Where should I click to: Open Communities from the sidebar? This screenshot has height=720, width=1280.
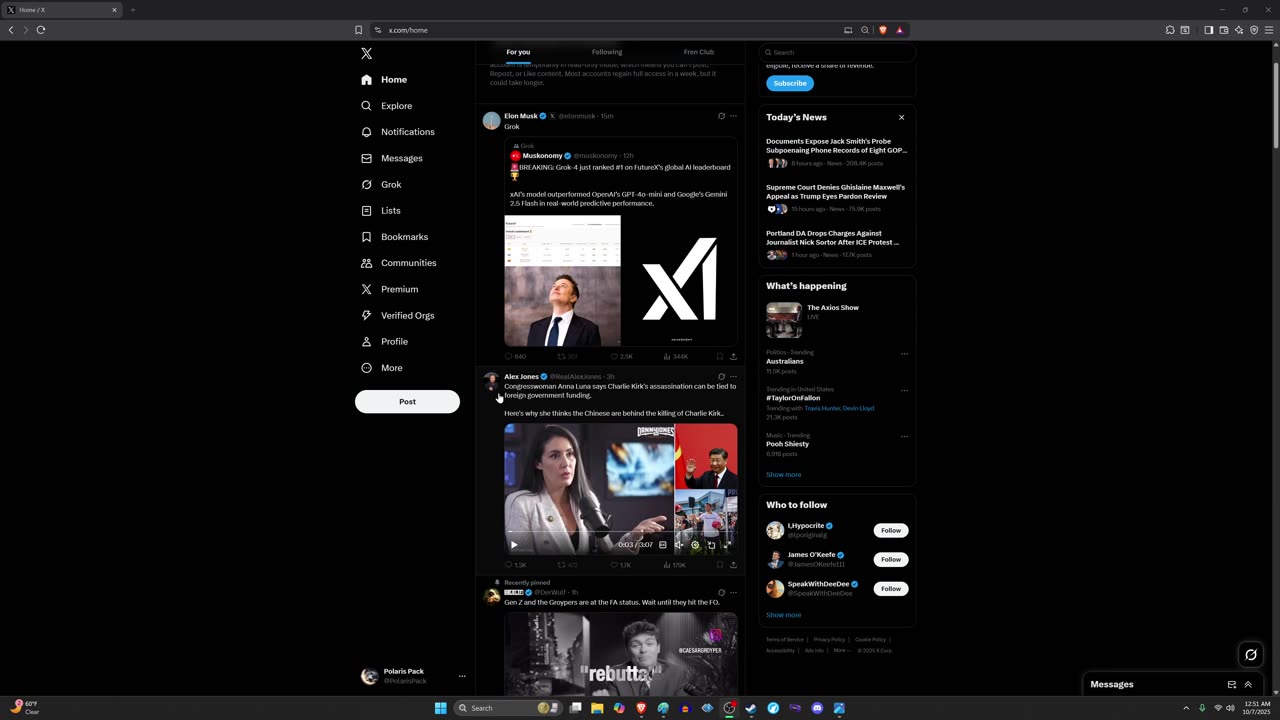(398, 263)
